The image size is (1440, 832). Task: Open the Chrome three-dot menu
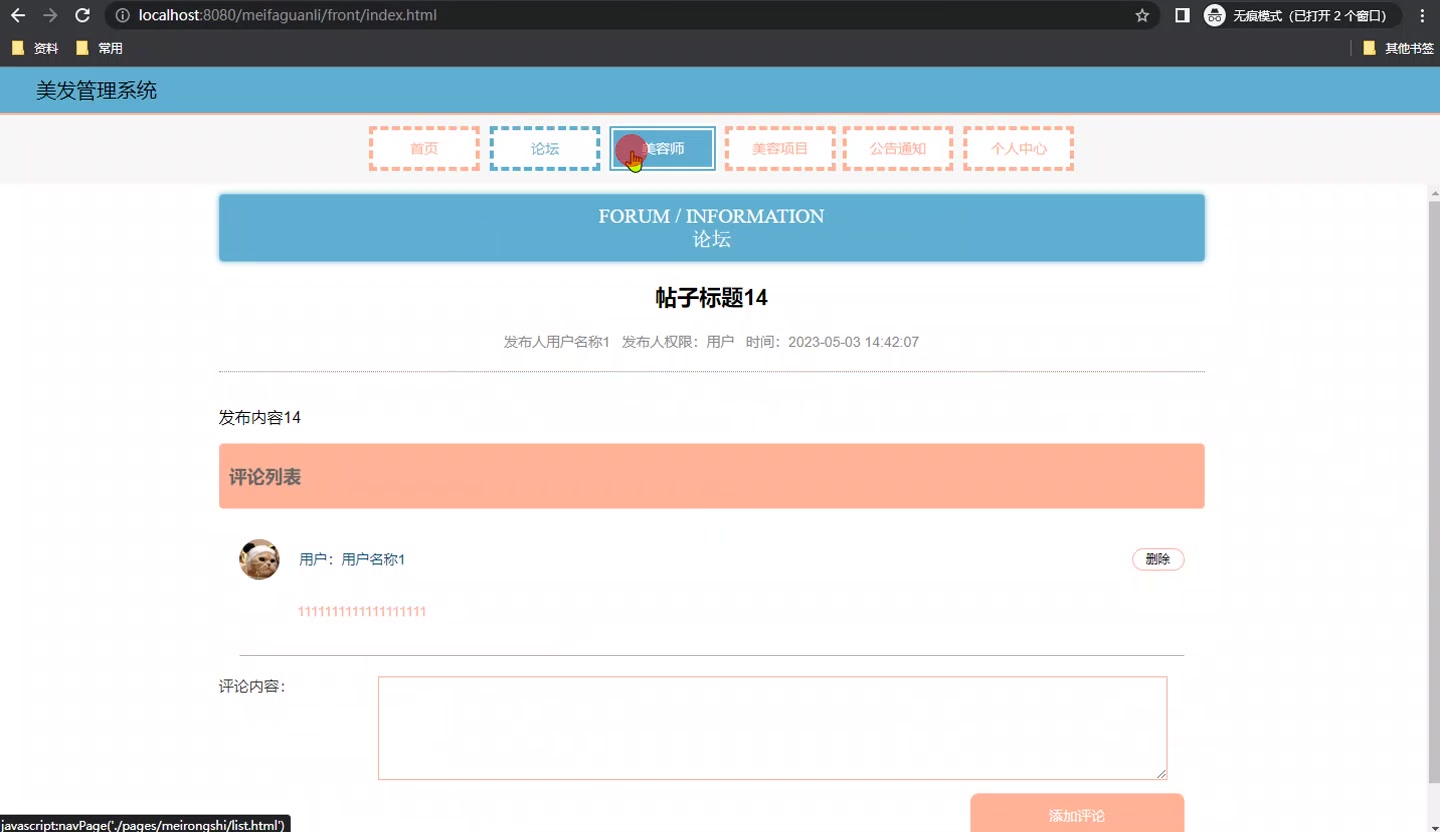[x=1422, y=15]
